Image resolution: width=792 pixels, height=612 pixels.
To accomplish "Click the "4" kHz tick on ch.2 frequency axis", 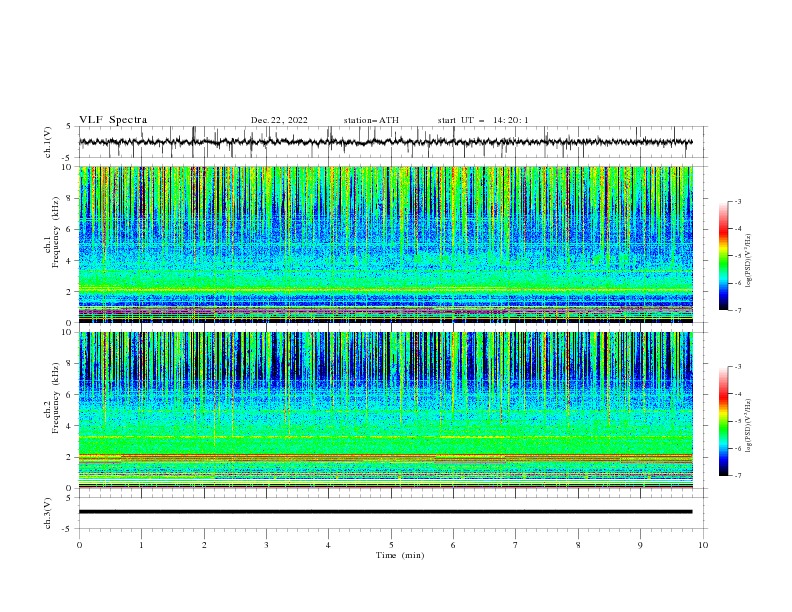I will pos(70,426).
